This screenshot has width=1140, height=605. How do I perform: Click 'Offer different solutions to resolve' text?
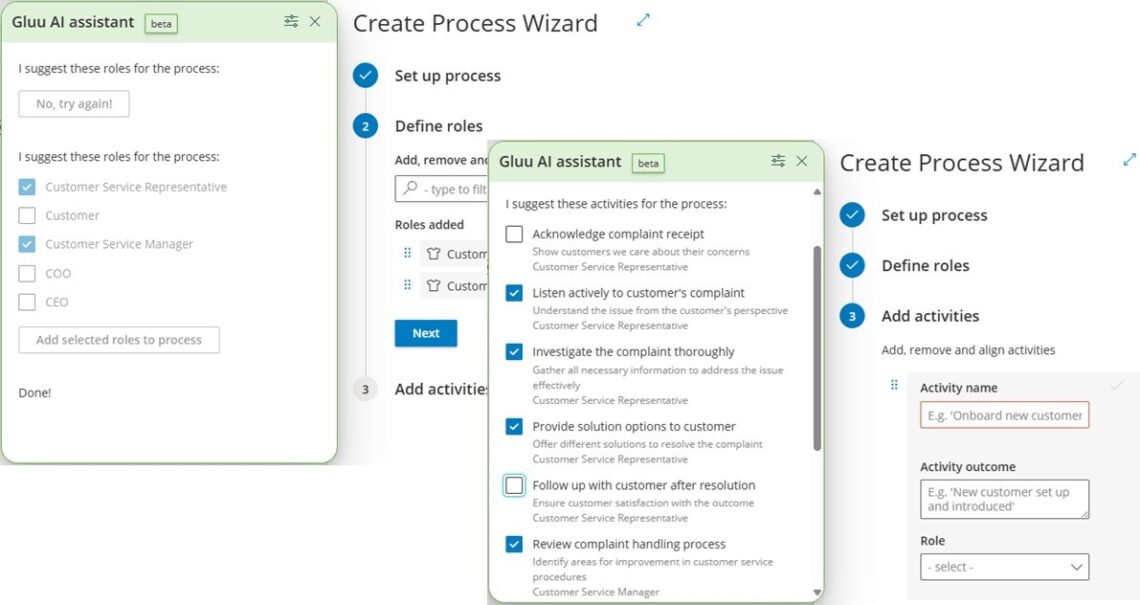647,444
